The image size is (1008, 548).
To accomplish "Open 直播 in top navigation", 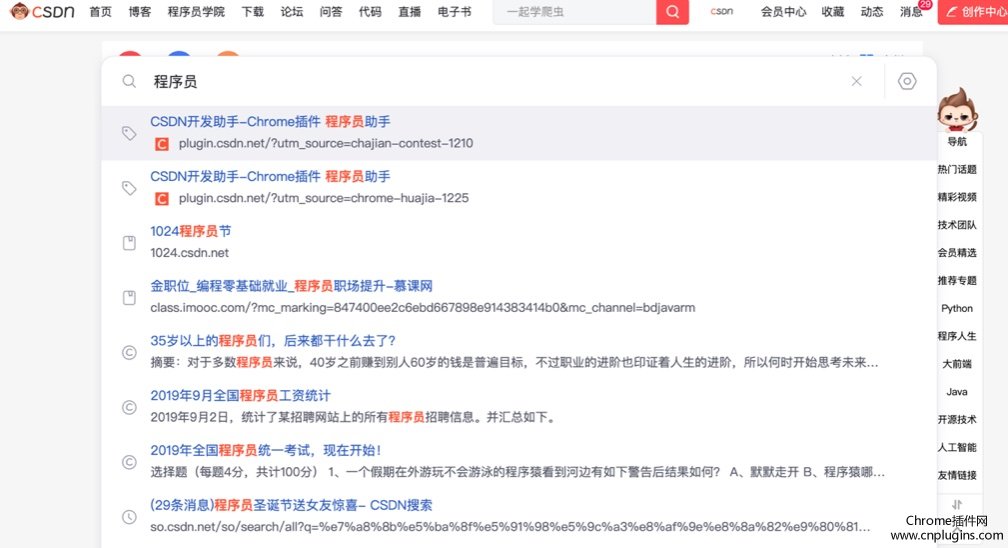I will (x=410, y=12).
